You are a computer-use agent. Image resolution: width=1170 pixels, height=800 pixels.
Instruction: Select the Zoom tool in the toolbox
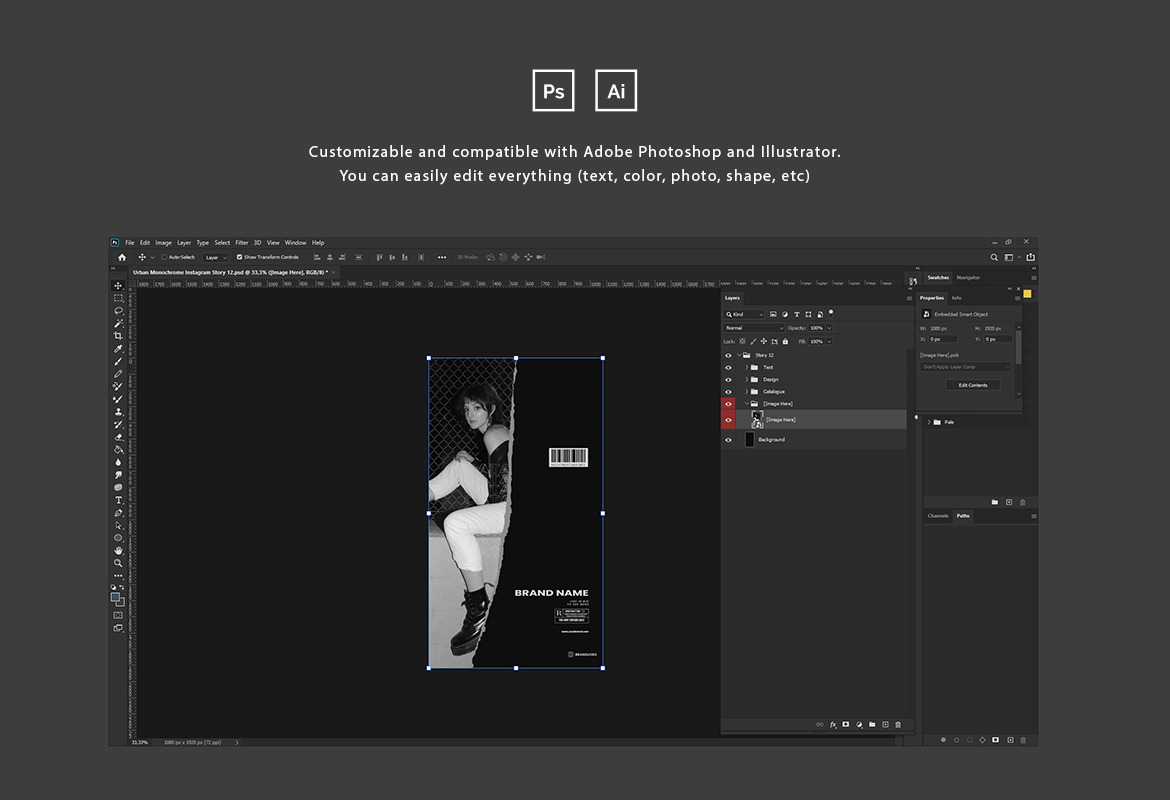tap(118, 563)
